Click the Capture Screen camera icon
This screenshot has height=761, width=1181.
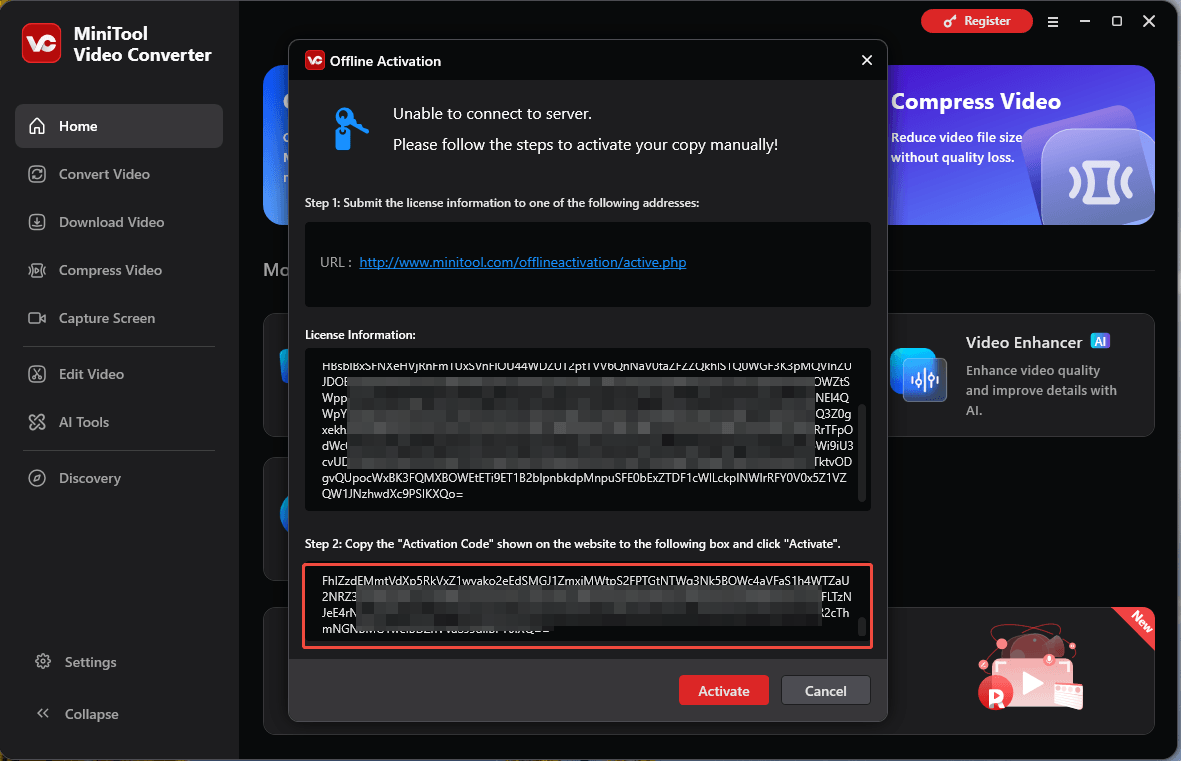coord(37,318)
